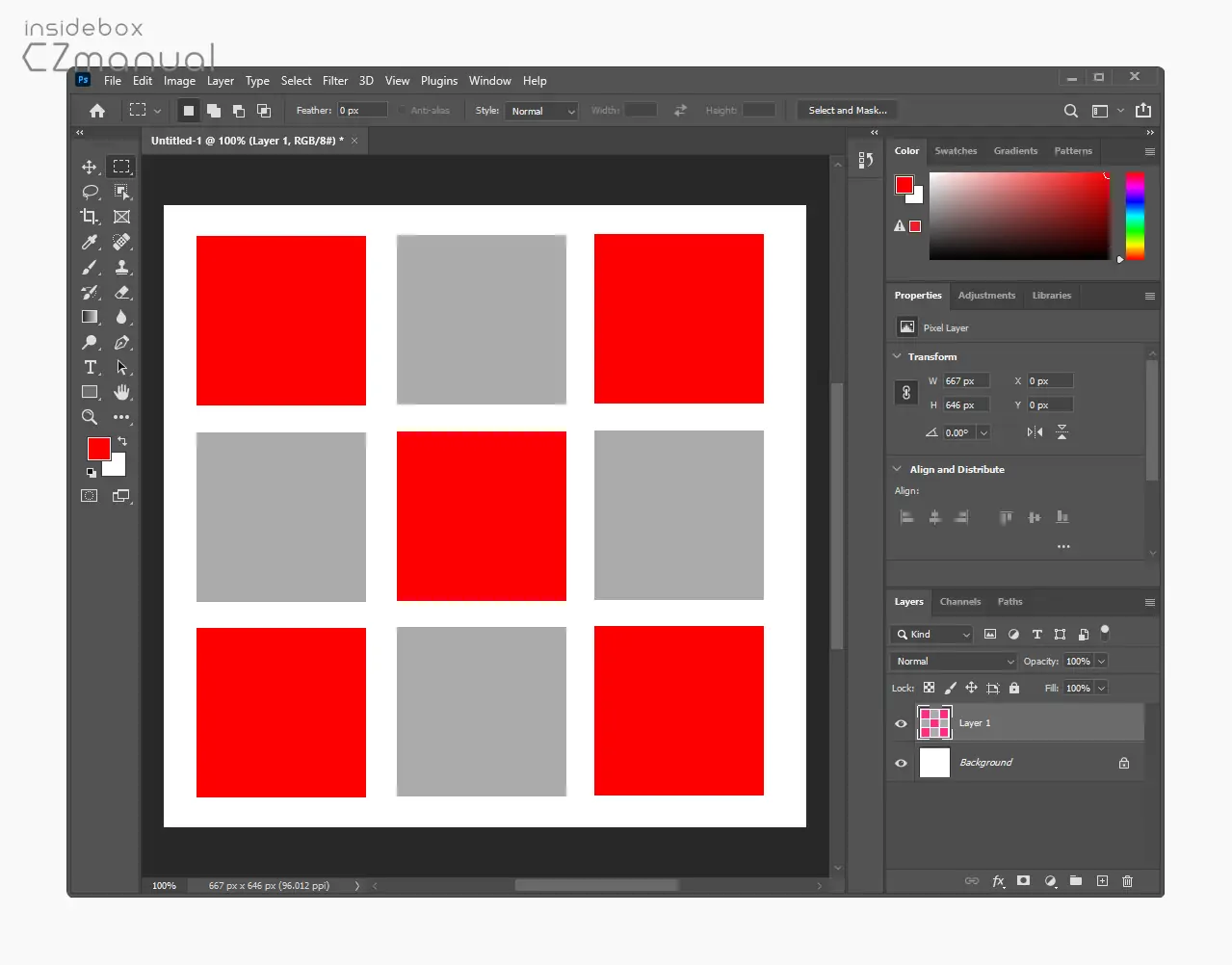Select the Horizontal Type tool

click(90, 367)
